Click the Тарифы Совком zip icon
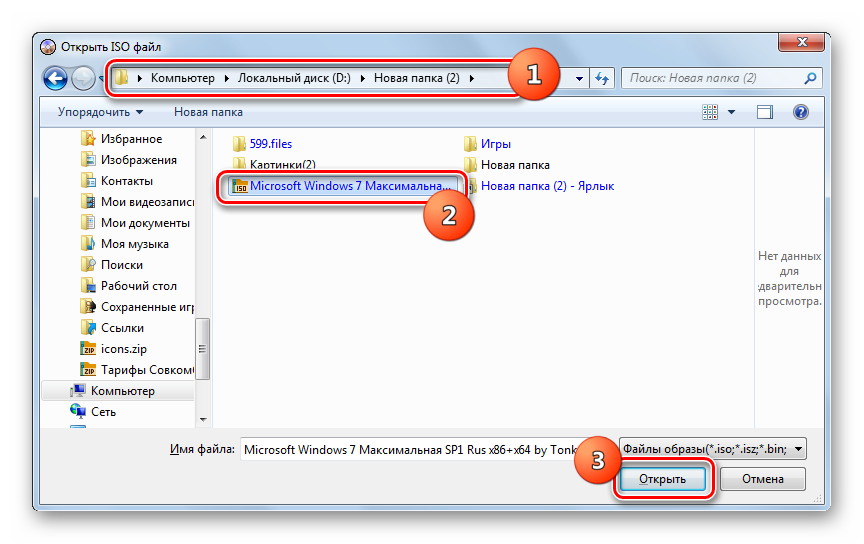 pyautogui.click(x=88, y=369)
